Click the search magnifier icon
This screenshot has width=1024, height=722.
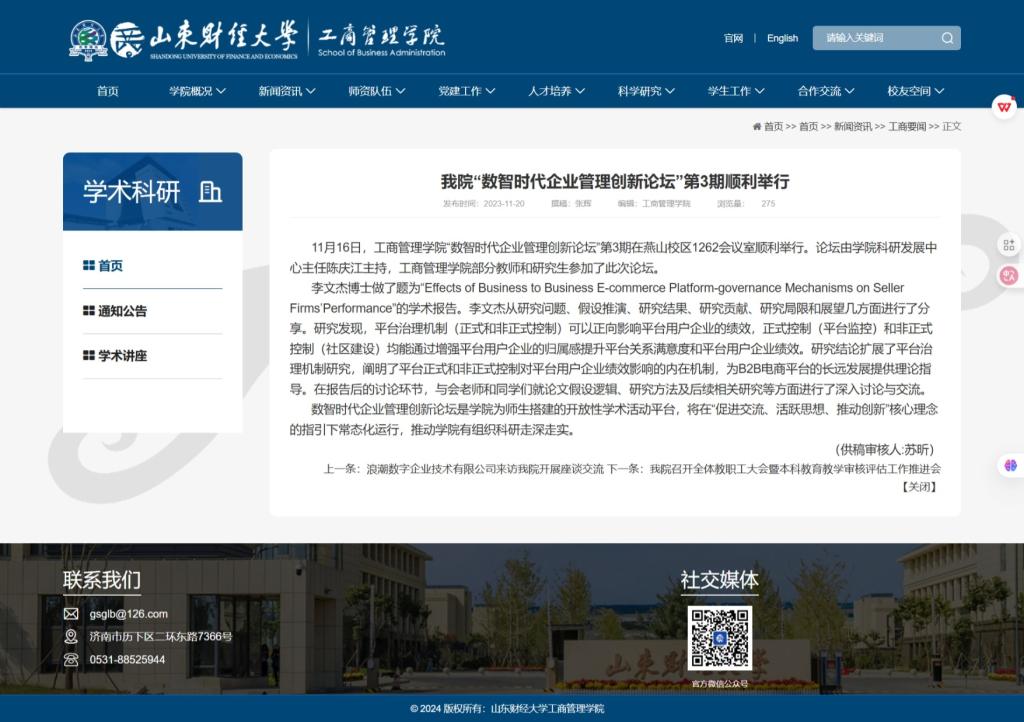[947, 38]
